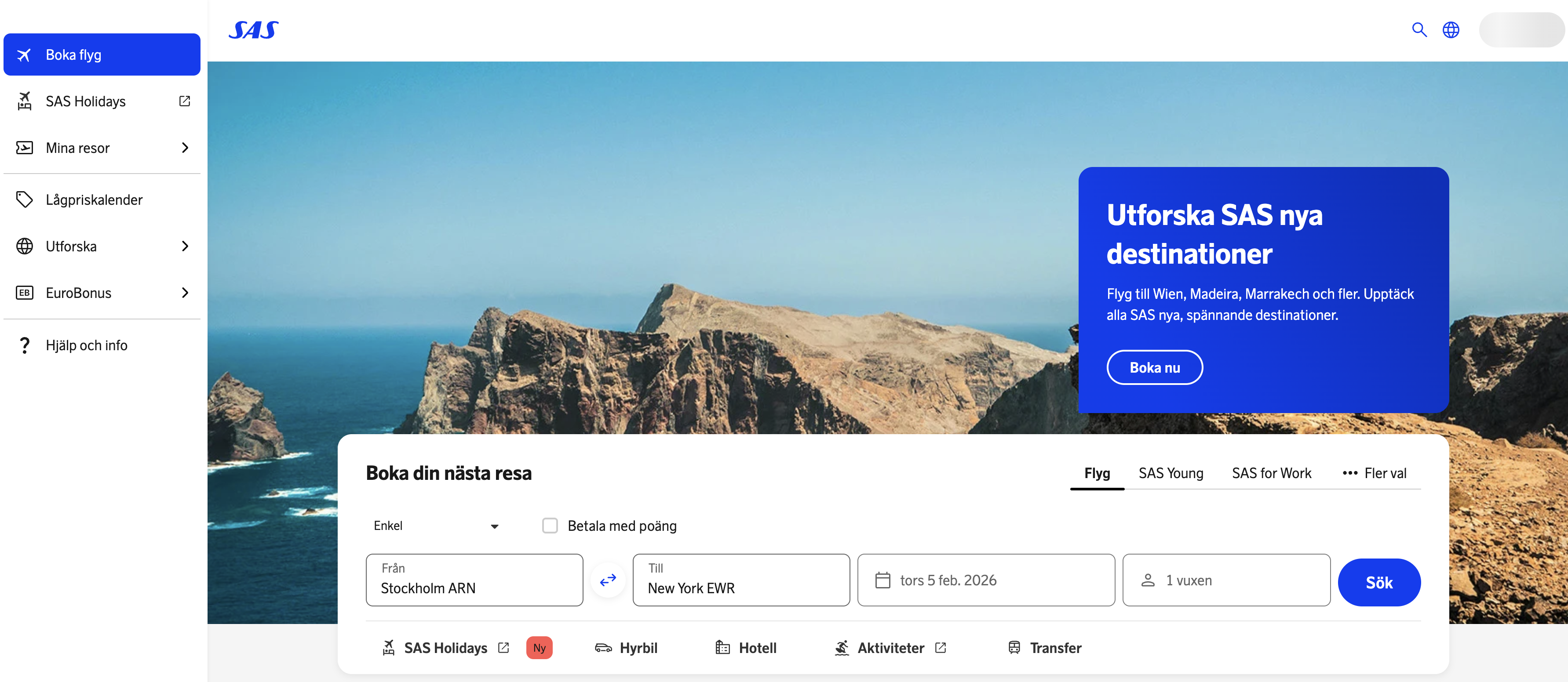Click the Boka nu button
This screenshot has width=1568, height=682.
[1154, 367]
